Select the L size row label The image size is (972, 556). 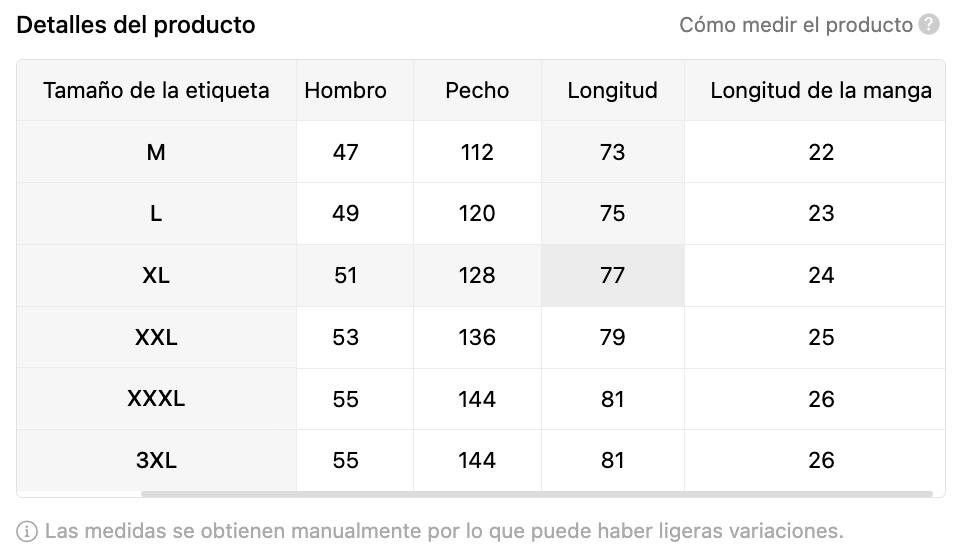click(x=156, y=214)
